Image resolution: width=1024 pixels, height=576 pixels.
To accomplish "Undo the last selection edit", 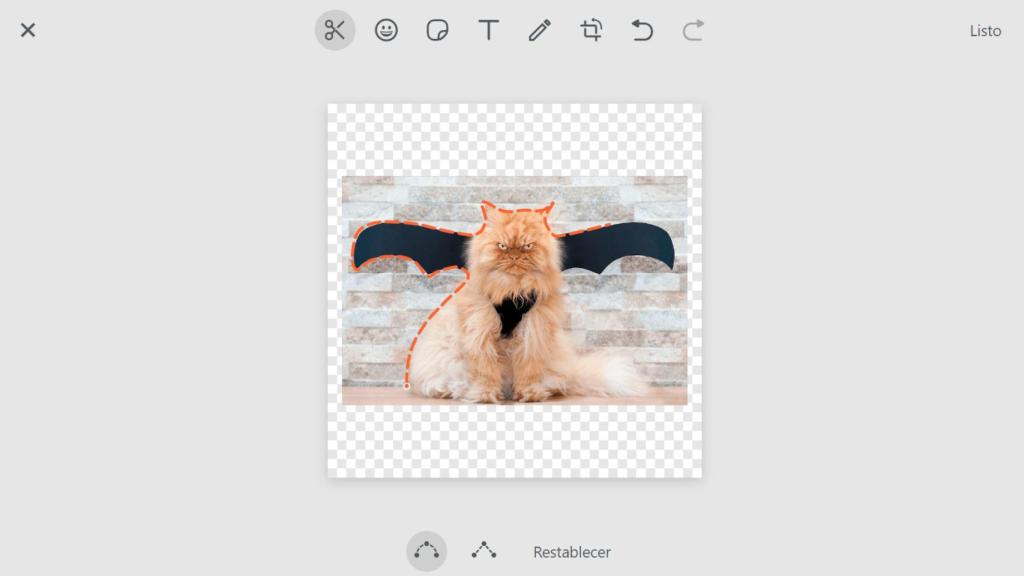I will [642, 30].
